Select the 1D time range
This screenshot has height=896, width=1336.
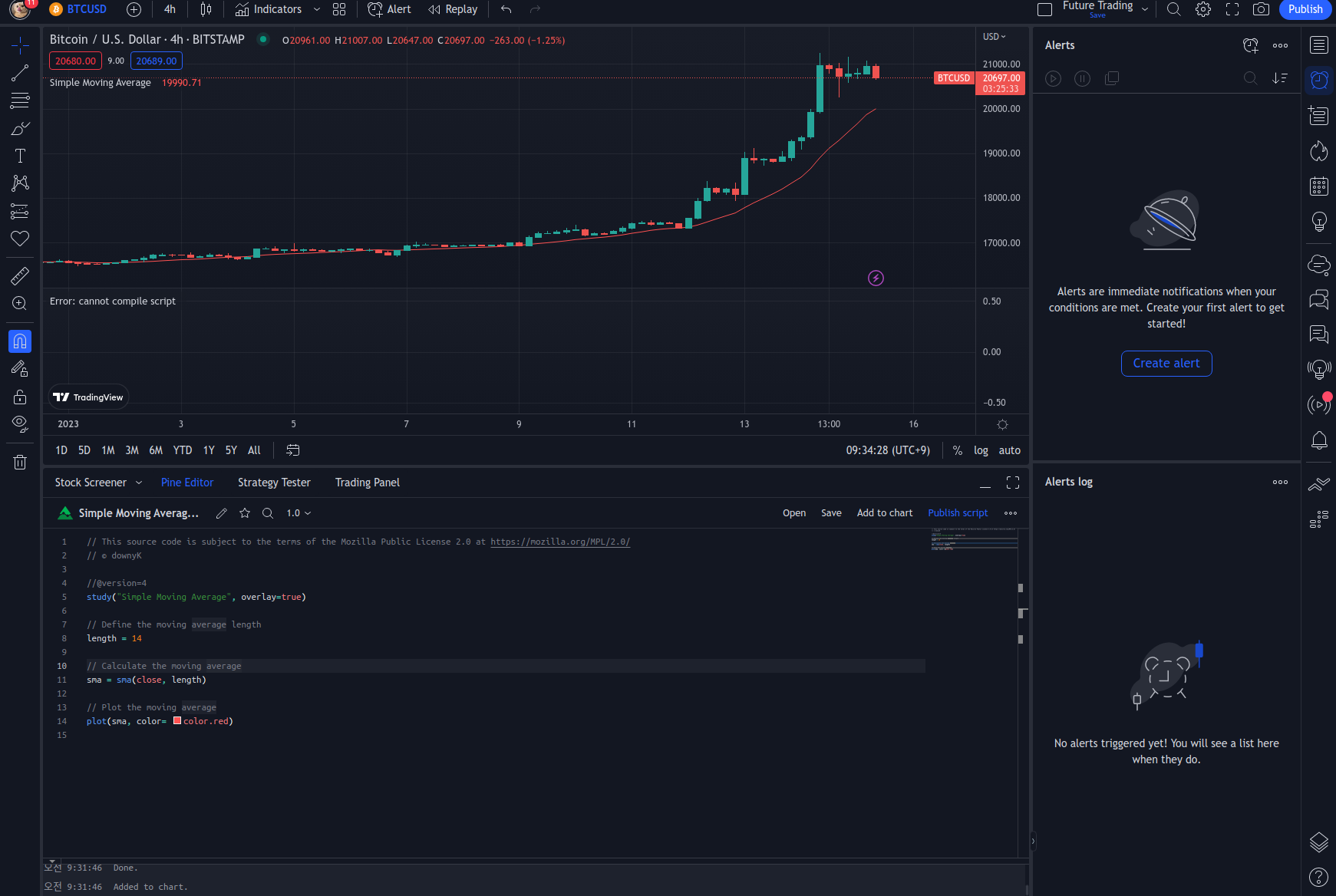pyautogui.click(x=61, y=450)
